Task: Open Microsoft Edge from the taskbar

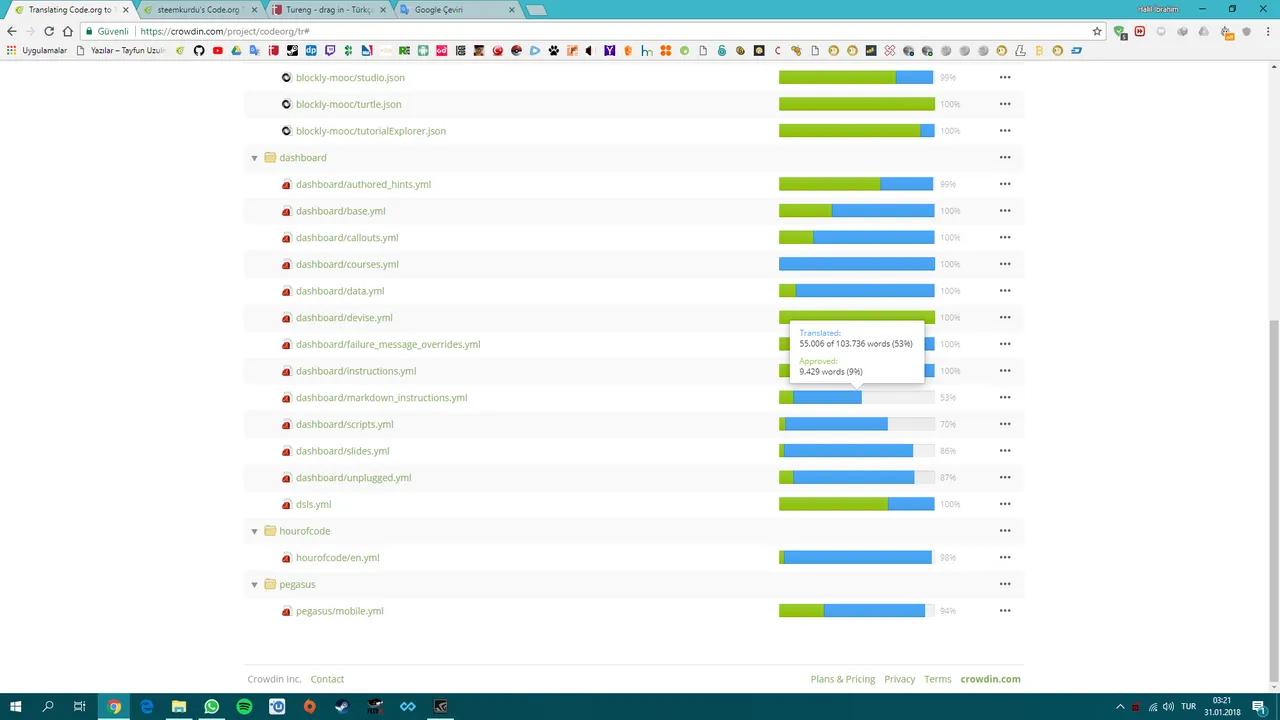Action: pos(147,707)
